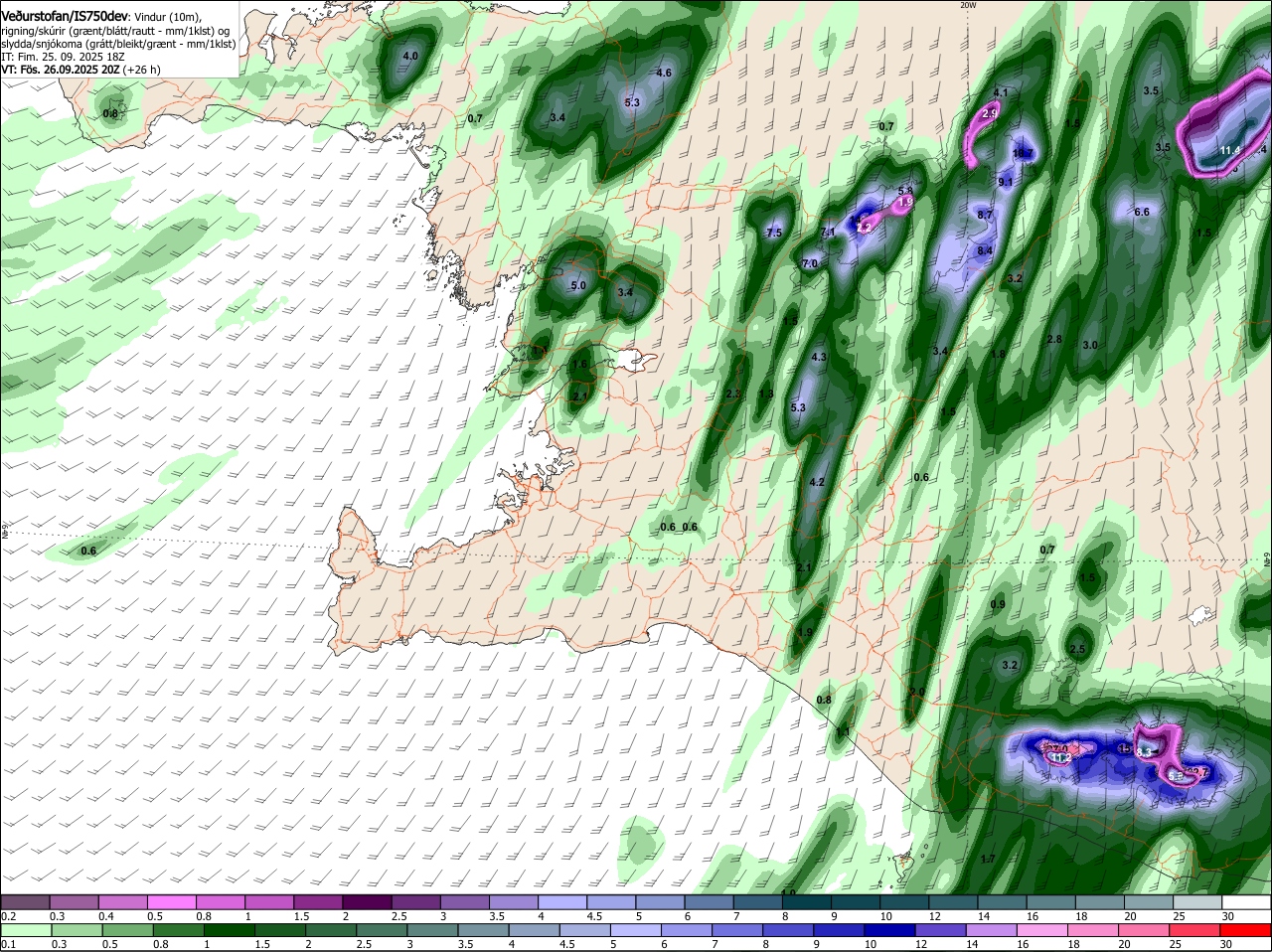Select the 3.0 precipitation value label
The image size is (1272, 952).
(x=1089, y=345)
